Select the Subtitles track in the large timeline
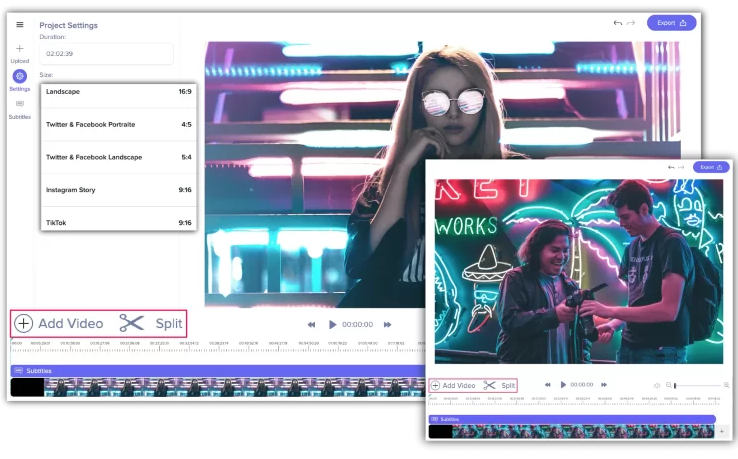 tap(217, 371)
